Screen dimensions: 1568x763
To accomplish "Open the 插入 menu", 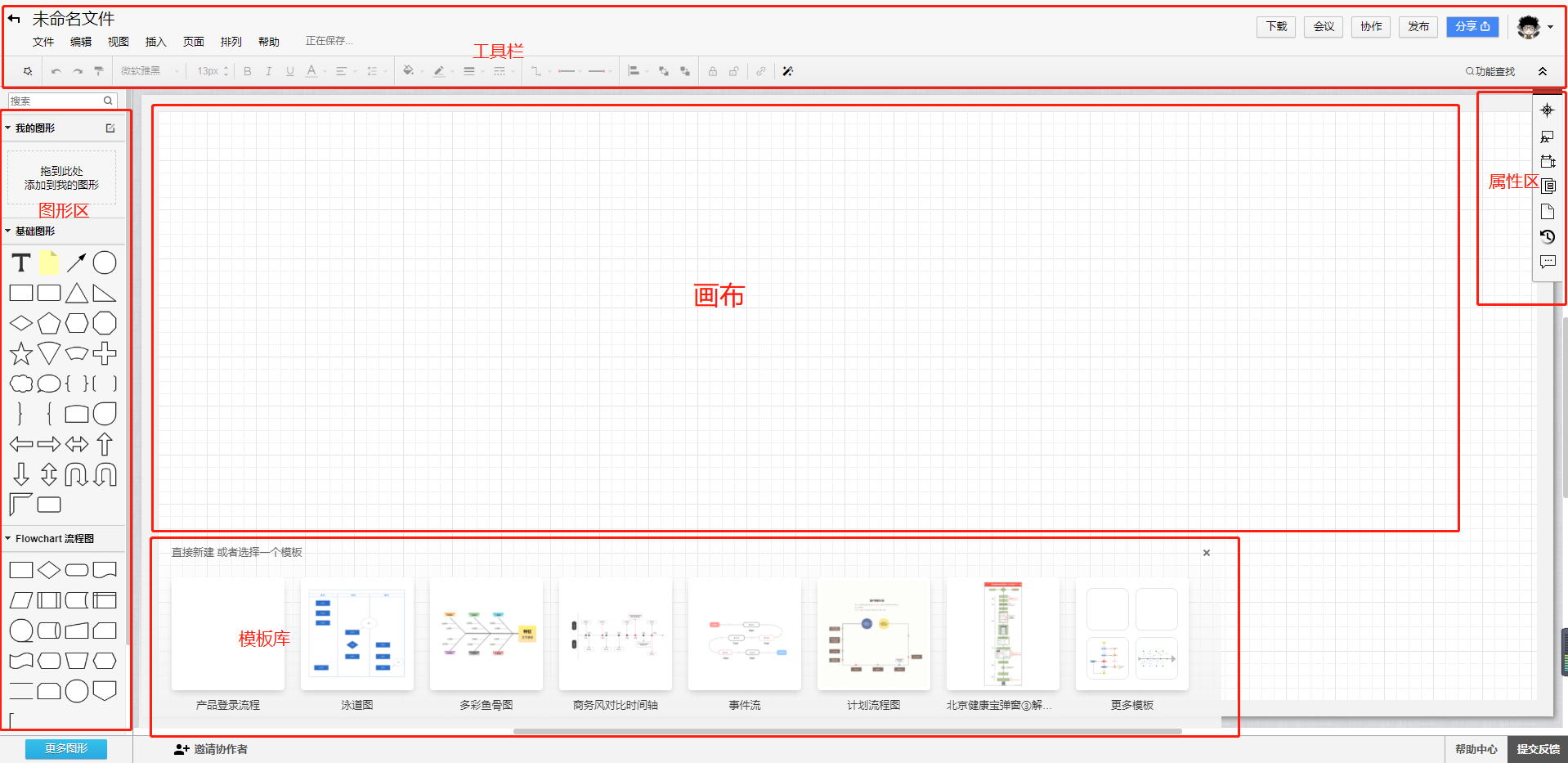I will click(x=156, y=42).
